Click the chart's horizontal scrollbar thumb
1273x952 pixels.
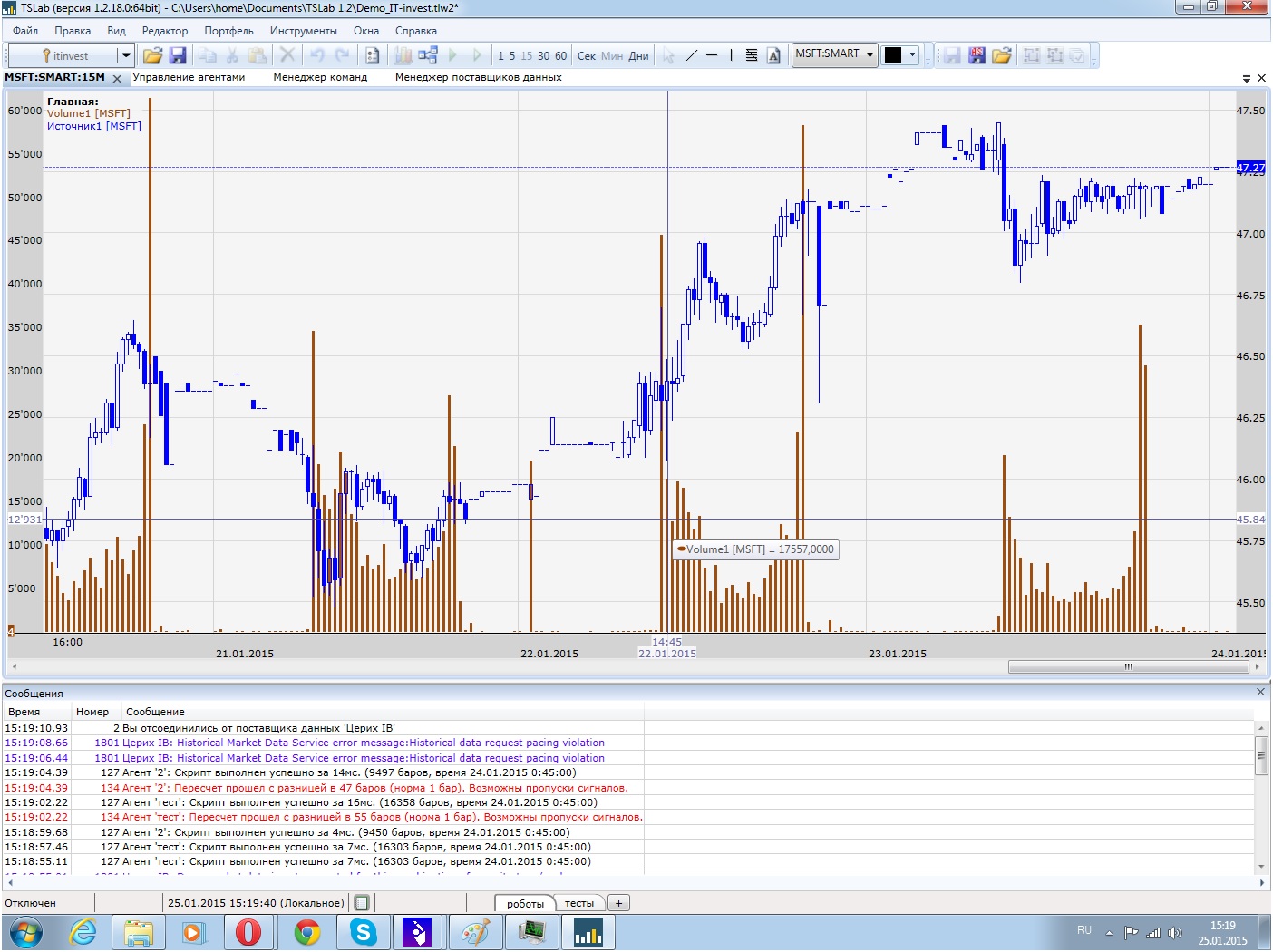click(x=1128, y=666)
